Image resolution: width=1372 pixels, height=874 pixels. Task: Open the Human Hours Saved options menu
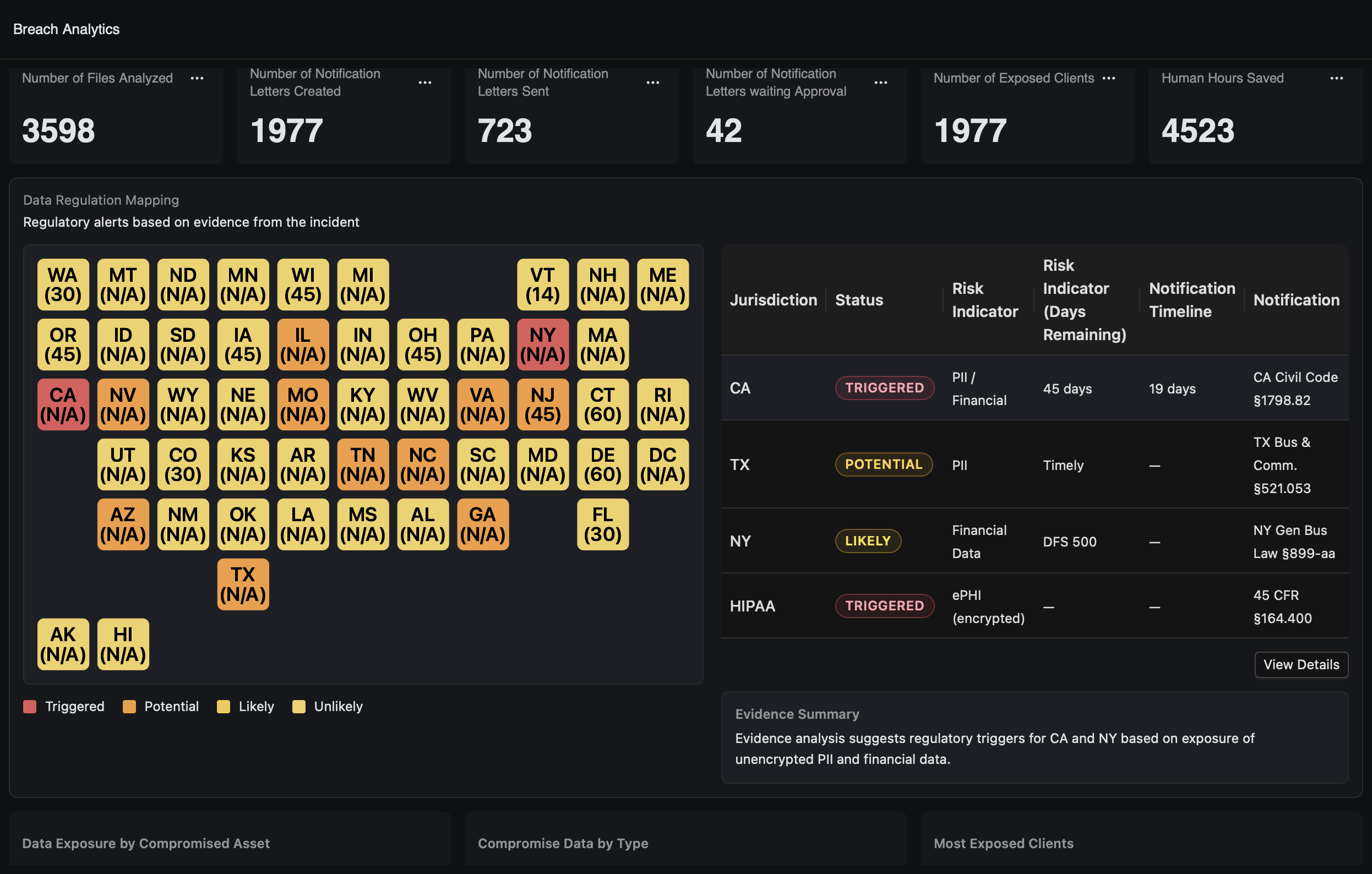point(1337,78)
